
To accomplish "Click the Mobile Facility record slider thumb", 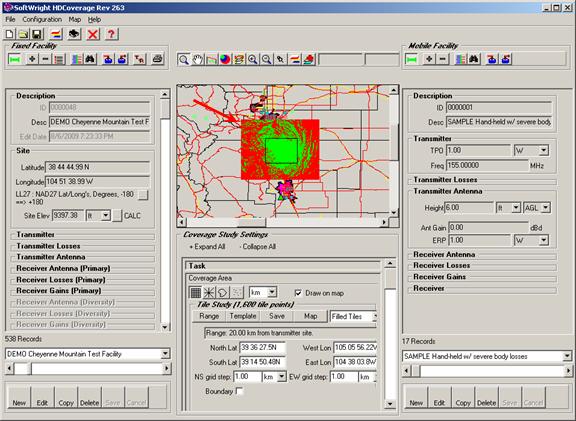I will point(416,371).
